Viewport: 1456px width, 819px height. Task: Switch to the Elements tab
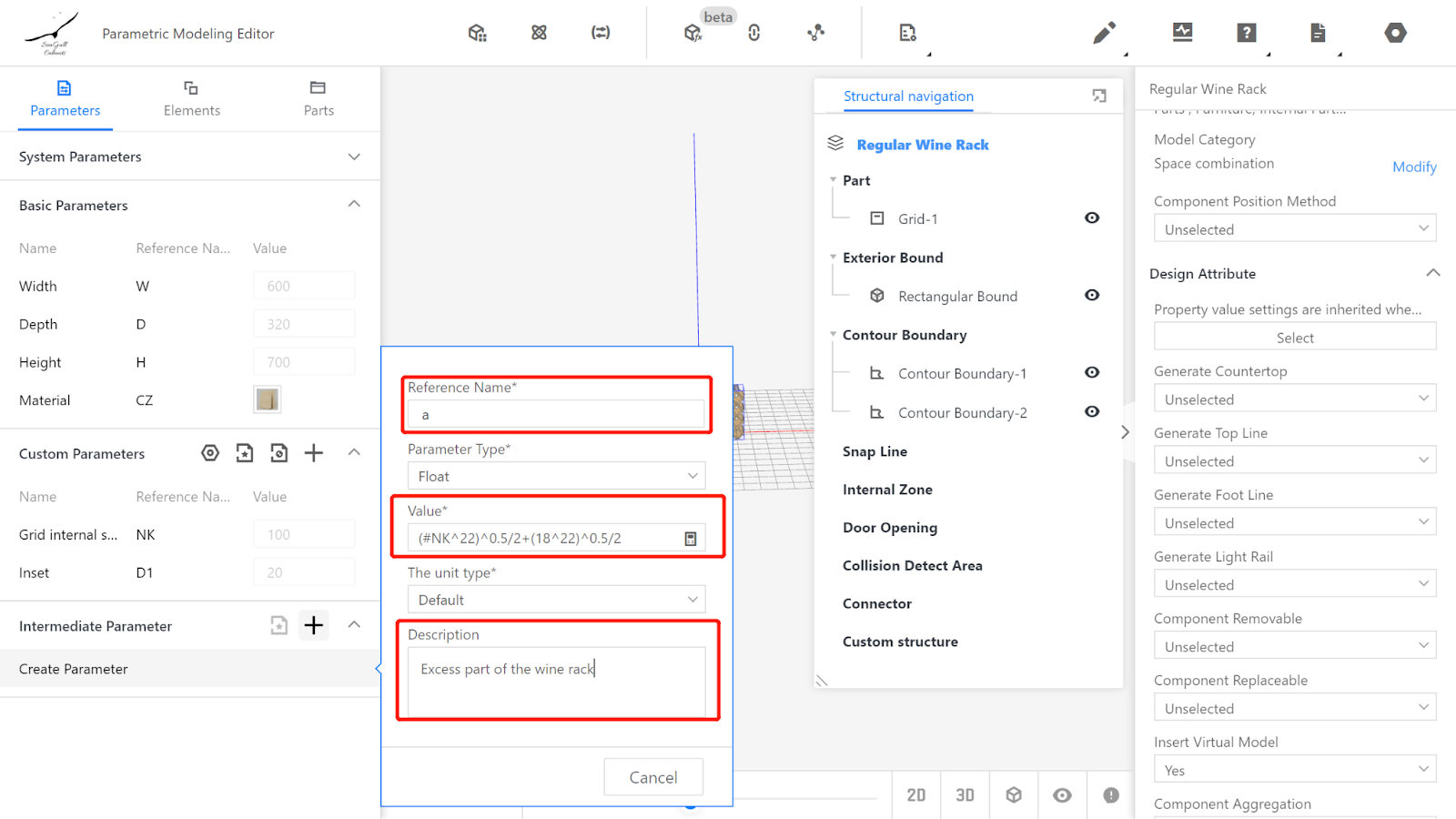[x=191, y=98]
